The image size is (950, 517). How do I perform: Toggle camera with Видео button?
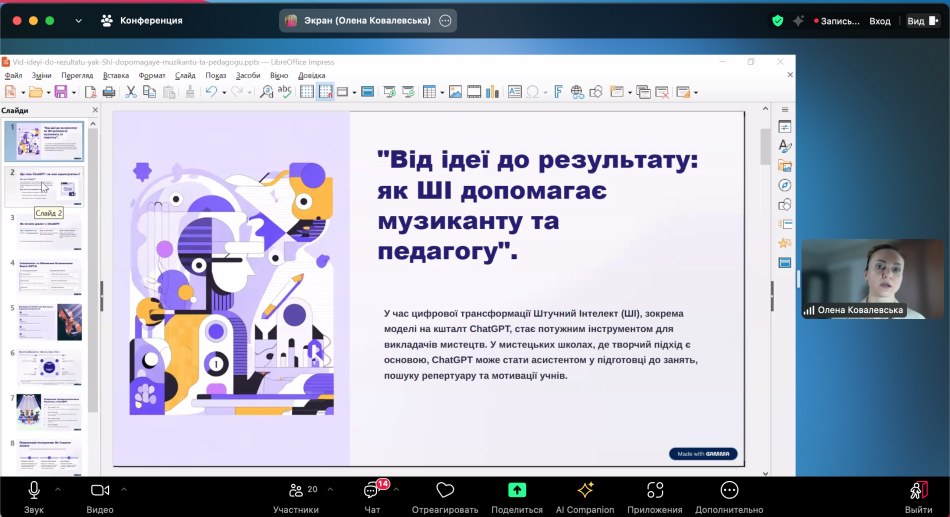tap(100, 490)
